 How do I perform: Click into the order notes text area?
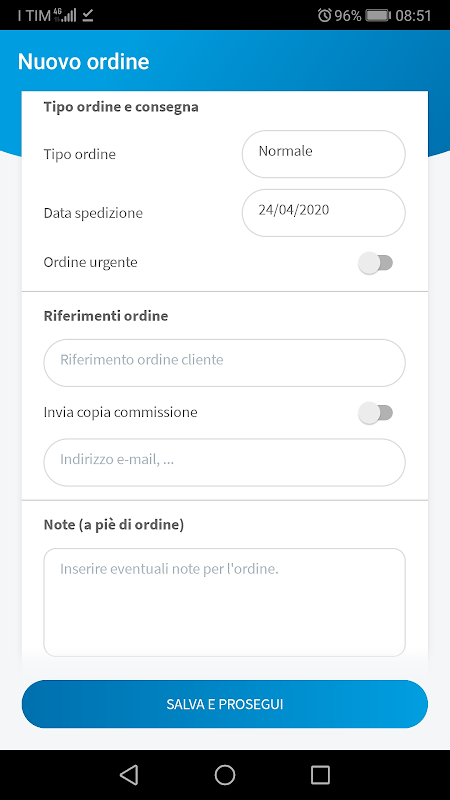click(x=224, y=603)
